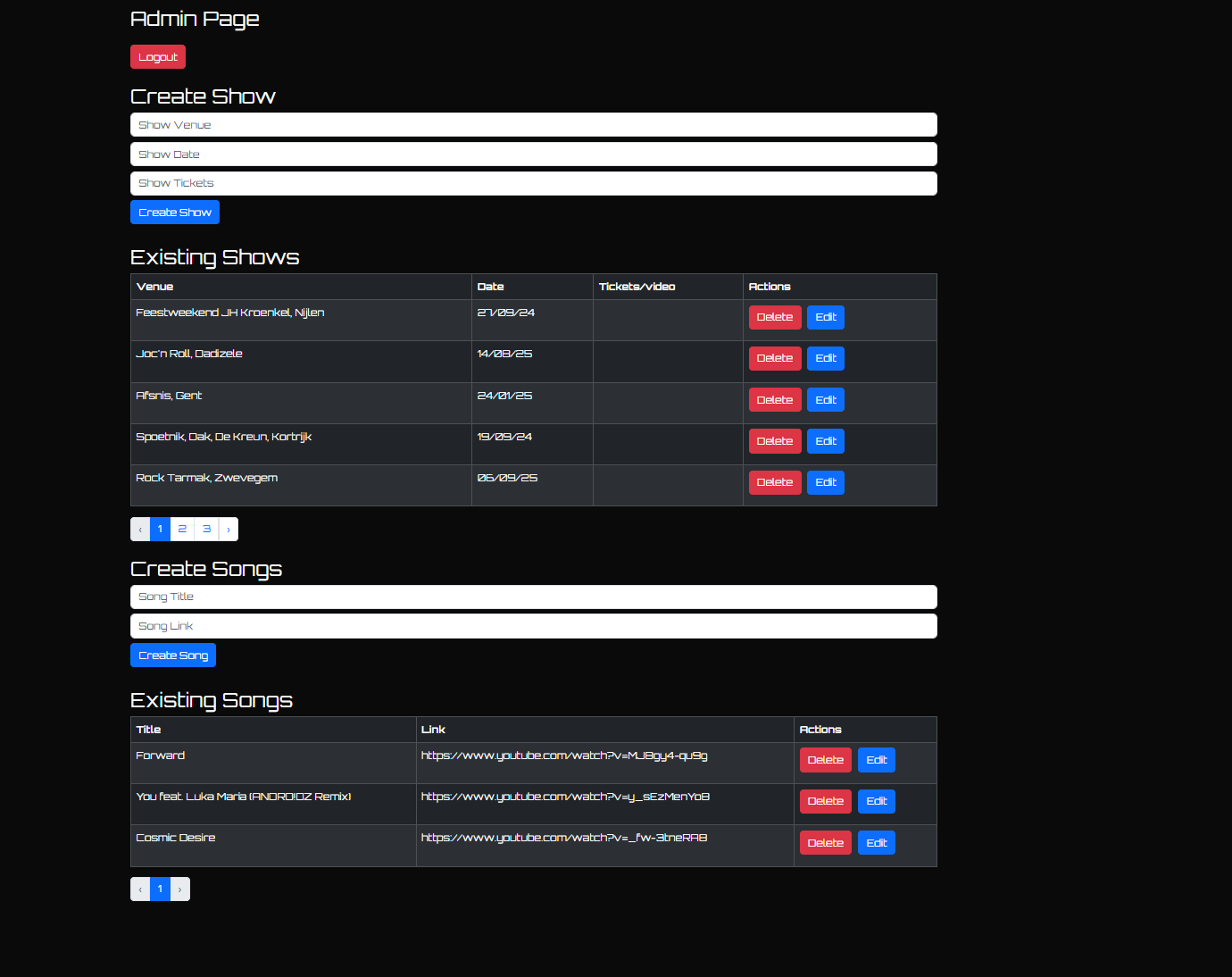
Task: Click the next-page arrow under Existing Shows
Action: point(229,529)
